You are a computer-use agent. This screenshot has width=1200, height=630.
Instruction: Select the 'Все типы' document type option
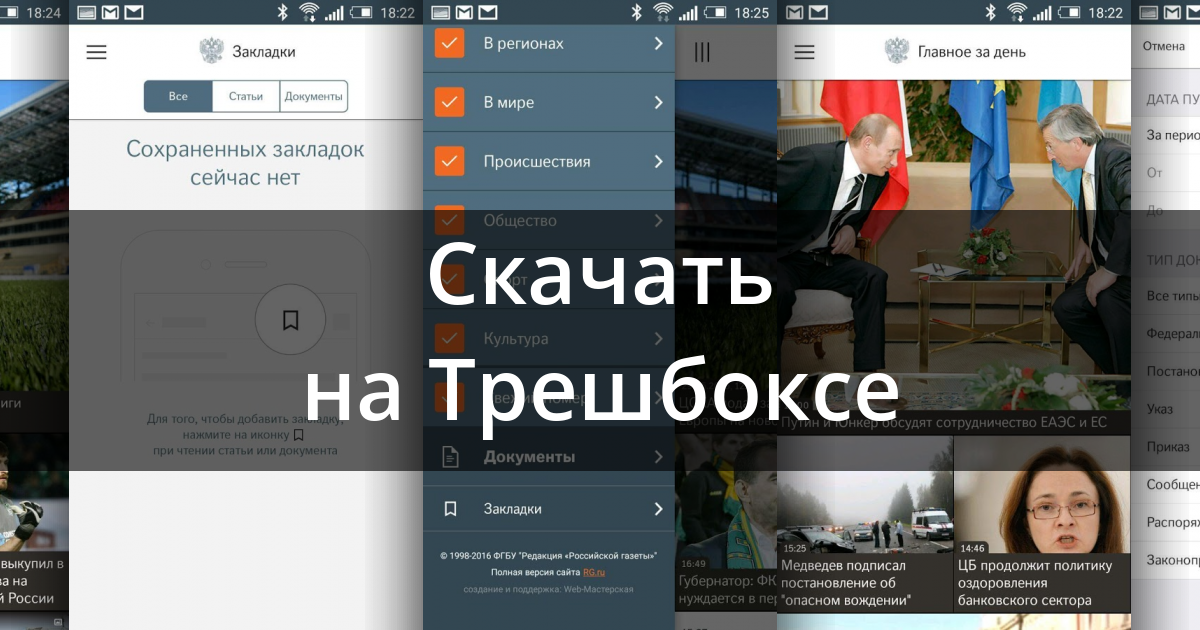(1172, 296)
